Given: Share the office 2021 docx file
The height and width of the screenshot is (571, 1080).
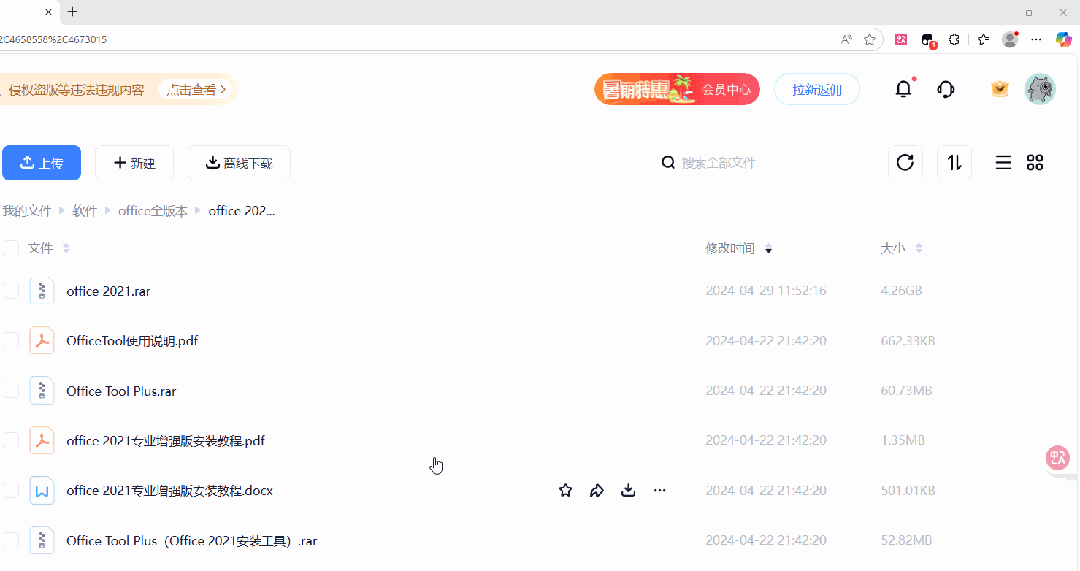Looking at the screenshot, I should (596, 490).
